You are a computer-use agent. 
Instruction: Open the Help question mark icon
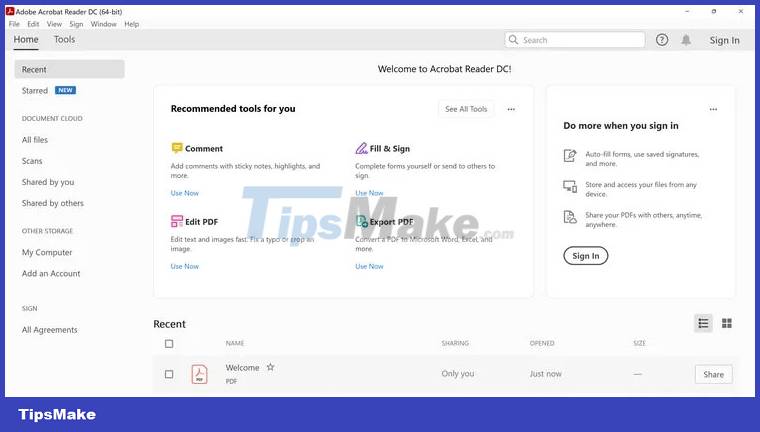coord(662,40)
